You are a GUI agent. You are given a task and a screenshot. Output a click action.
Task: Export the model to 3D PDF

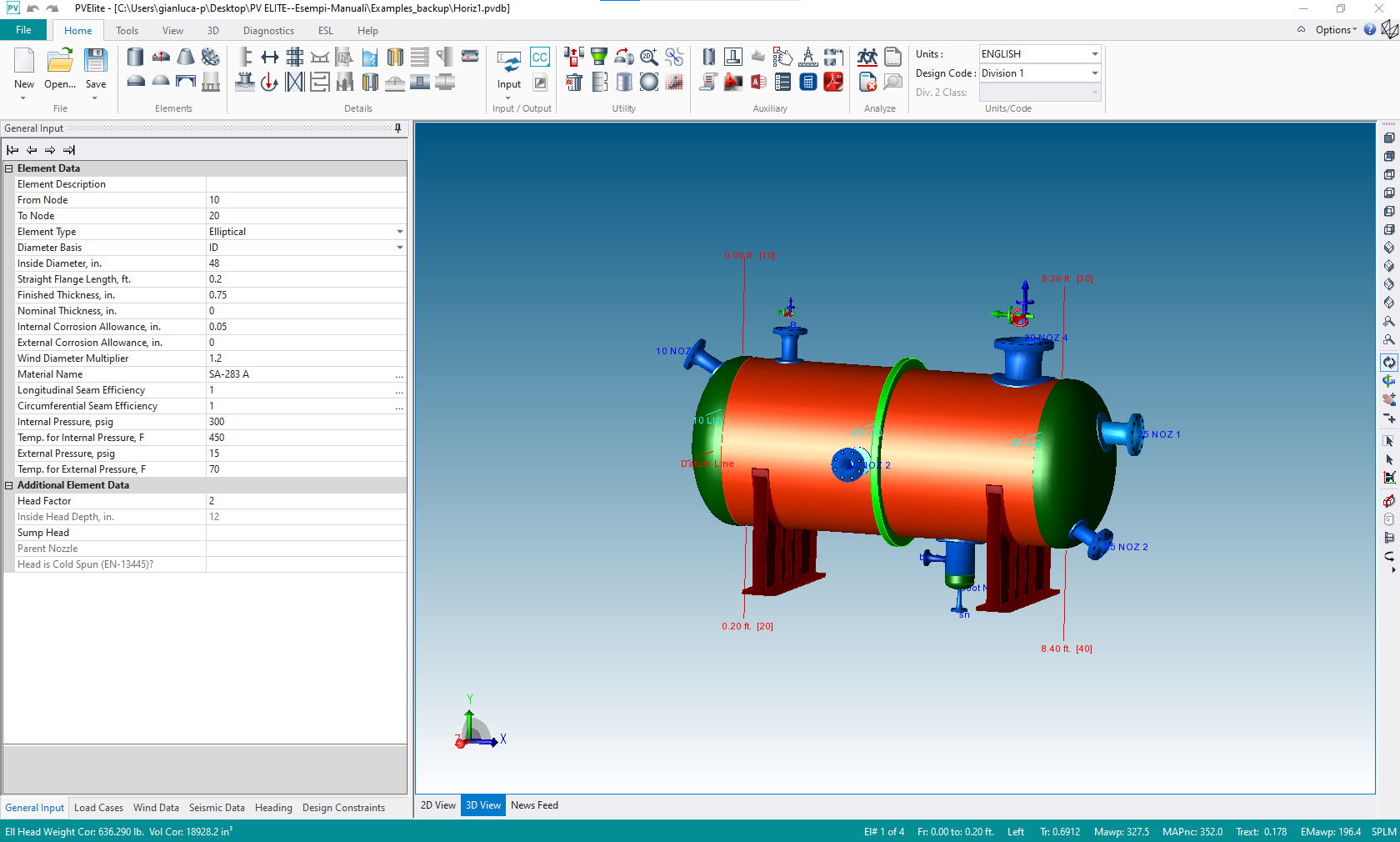[833, 82]
